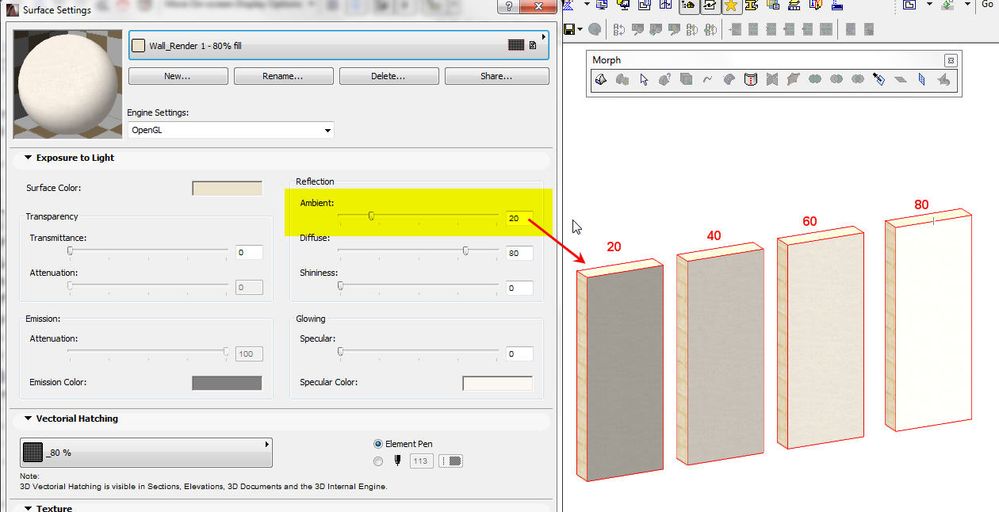
Task: Click the last curved-arrow Morph palette icon
Action: click(944, 80)
